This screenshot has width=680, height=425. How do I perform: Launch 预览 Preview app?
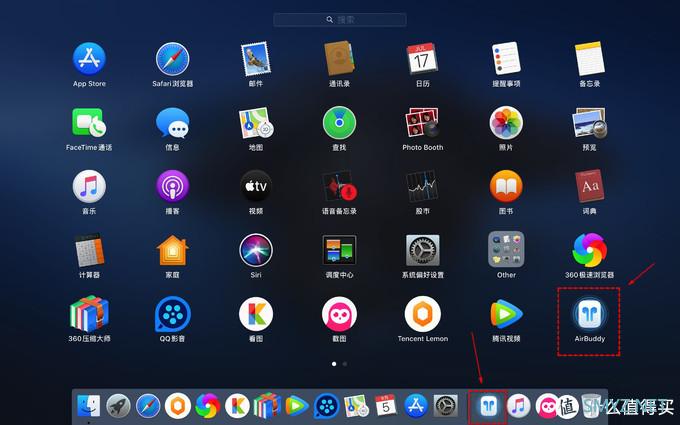coord(589,123)
